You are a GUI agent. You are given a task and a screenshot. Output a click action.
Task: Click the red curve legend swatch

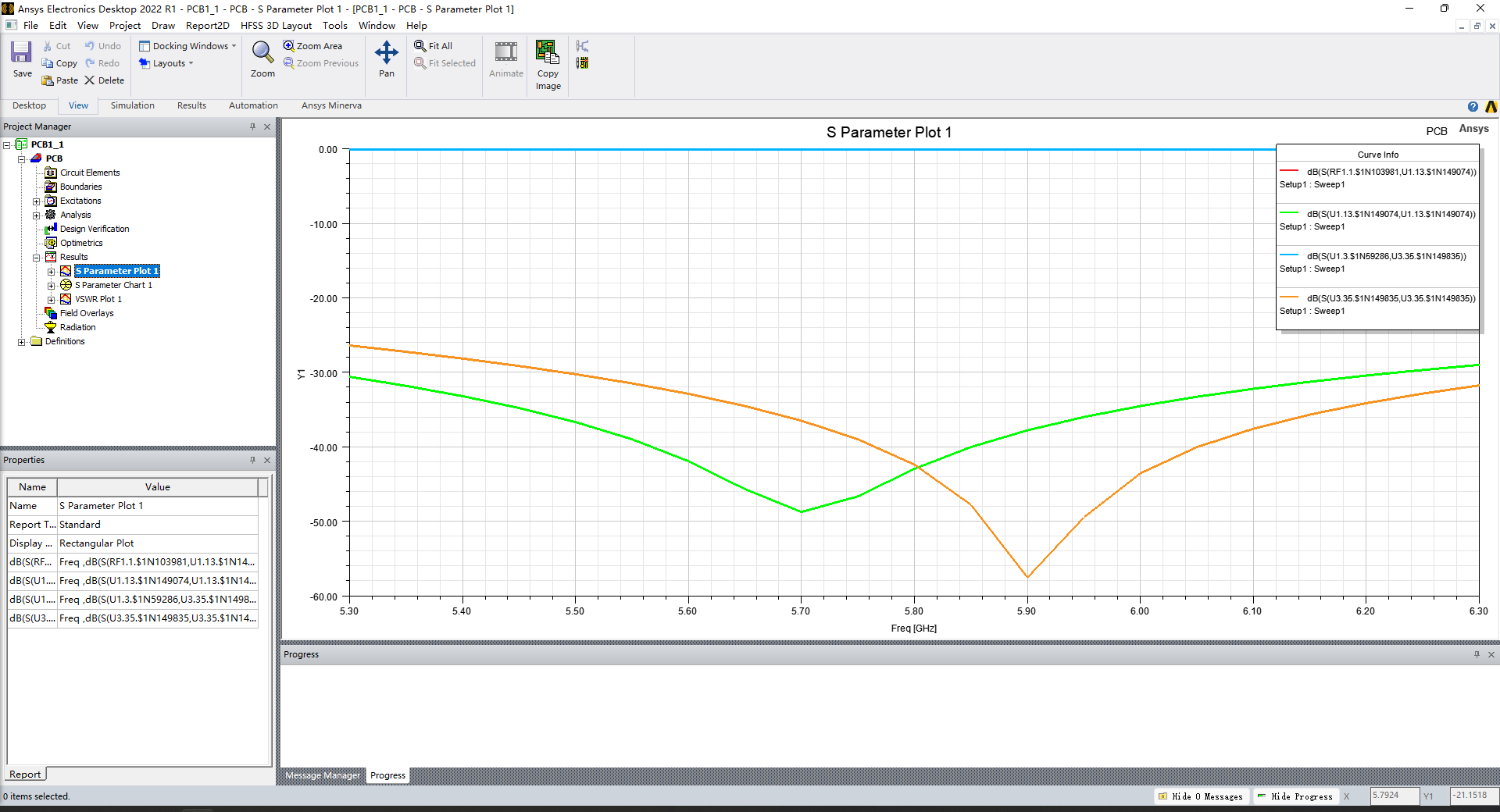pos(1289,171)
